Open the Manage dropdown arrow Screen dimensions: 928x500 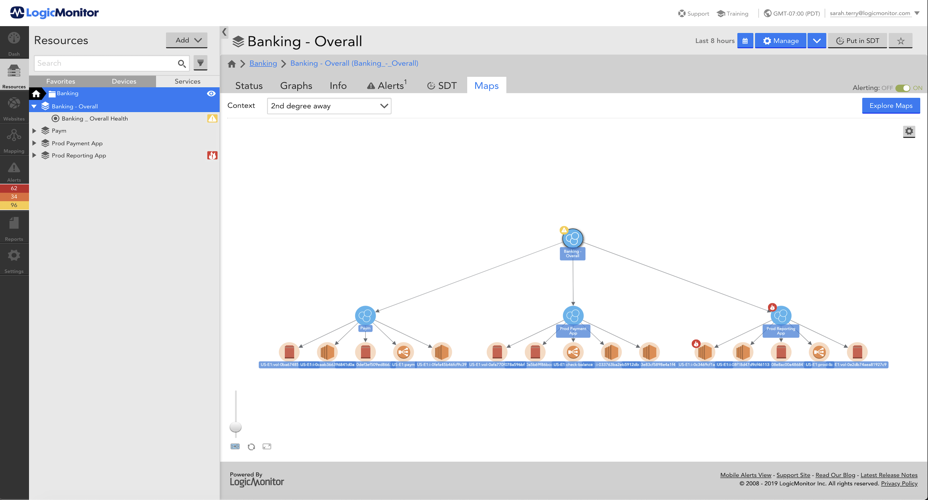[817, 41]
